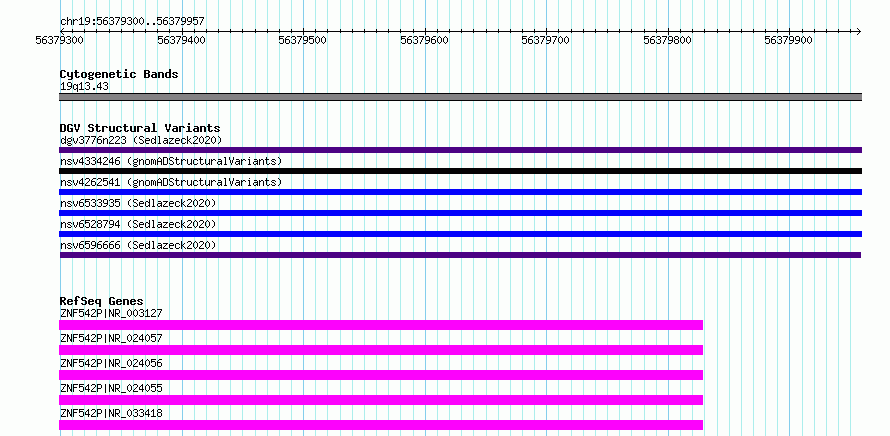The image size is (890, 436).
Task: Click the 56379500 ruler coordinate
Action: click(x=303, y=40)
